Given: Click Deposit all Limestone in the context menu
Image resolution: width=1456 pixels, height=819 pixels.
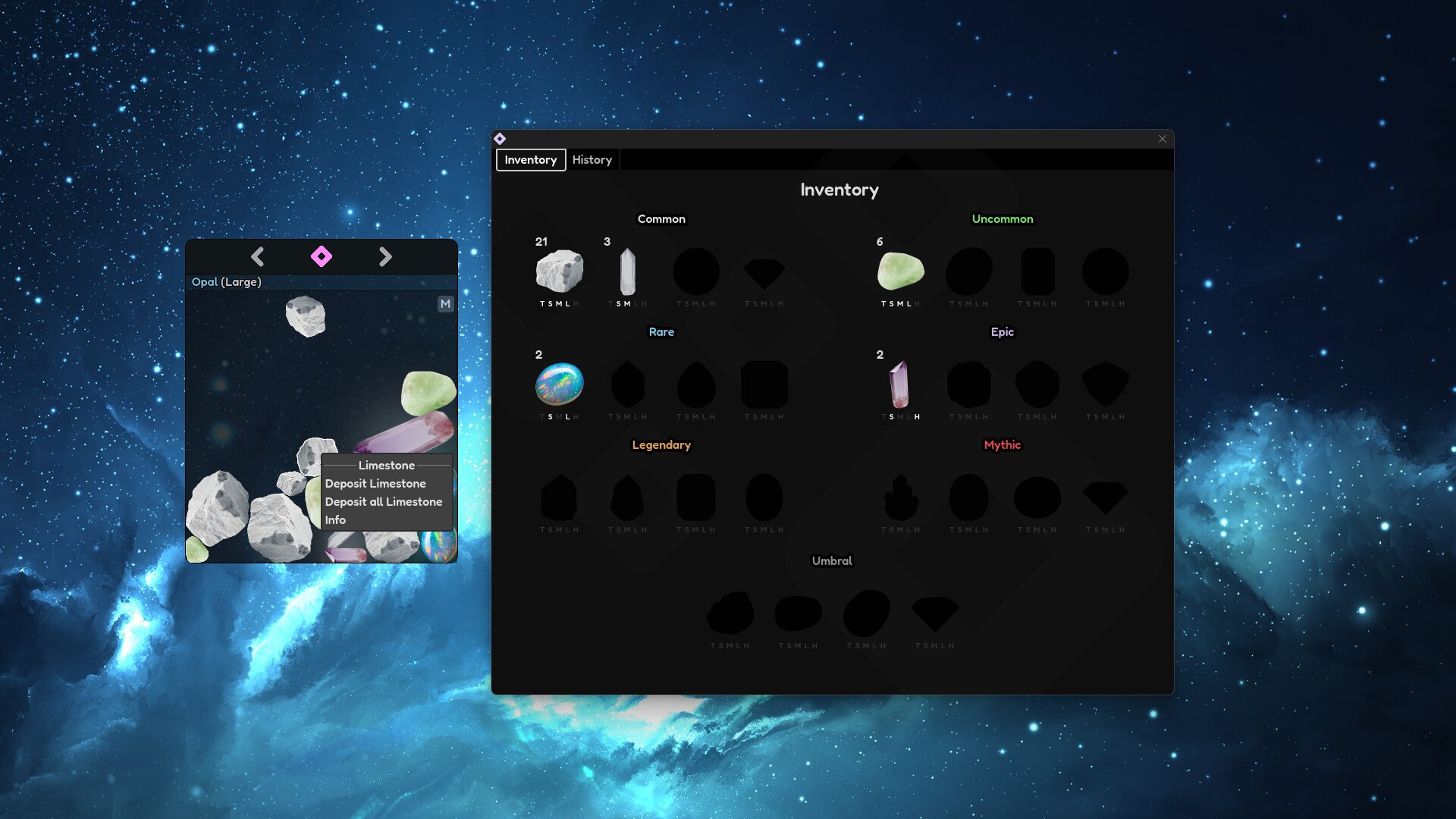Looking at the screenshot, I should pos(383,501).
